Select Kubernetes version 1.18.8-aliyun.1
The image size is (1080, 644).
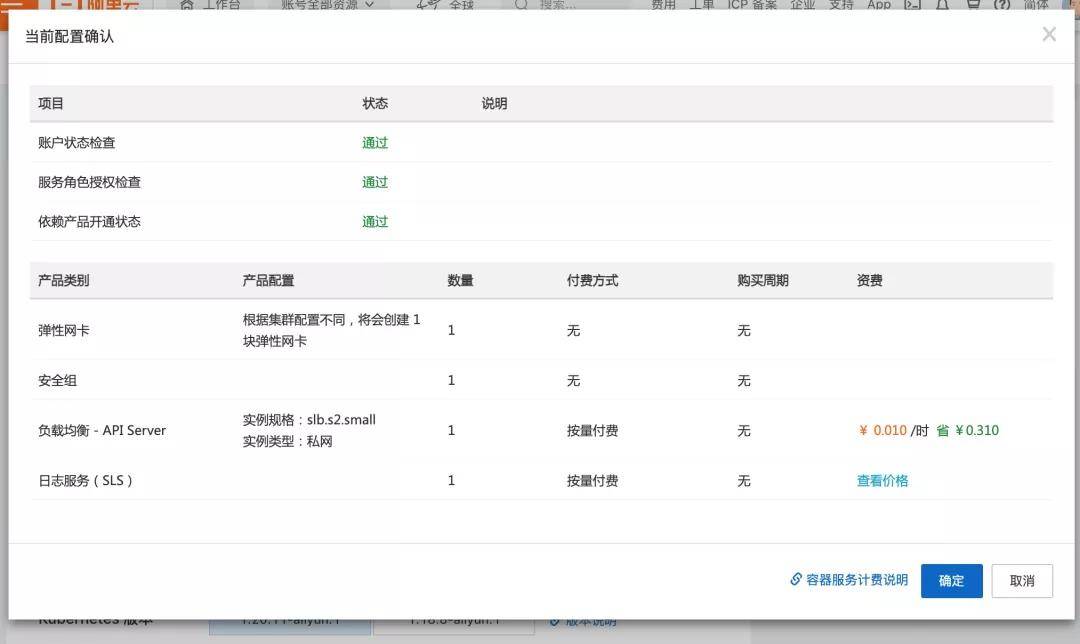453,621
